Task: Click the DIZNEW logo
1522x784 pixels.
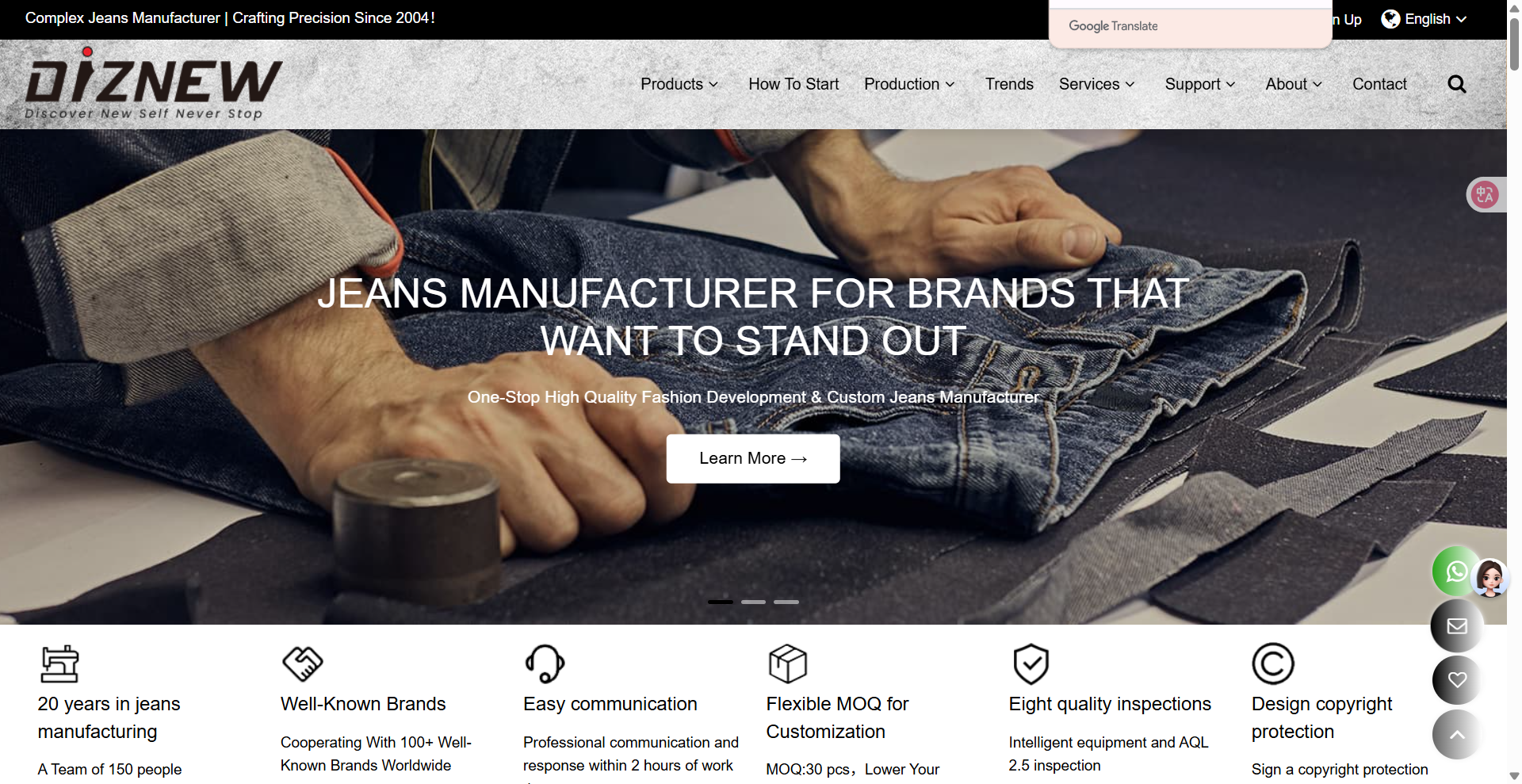Action: pyautogui.click(x=154, y=84)
